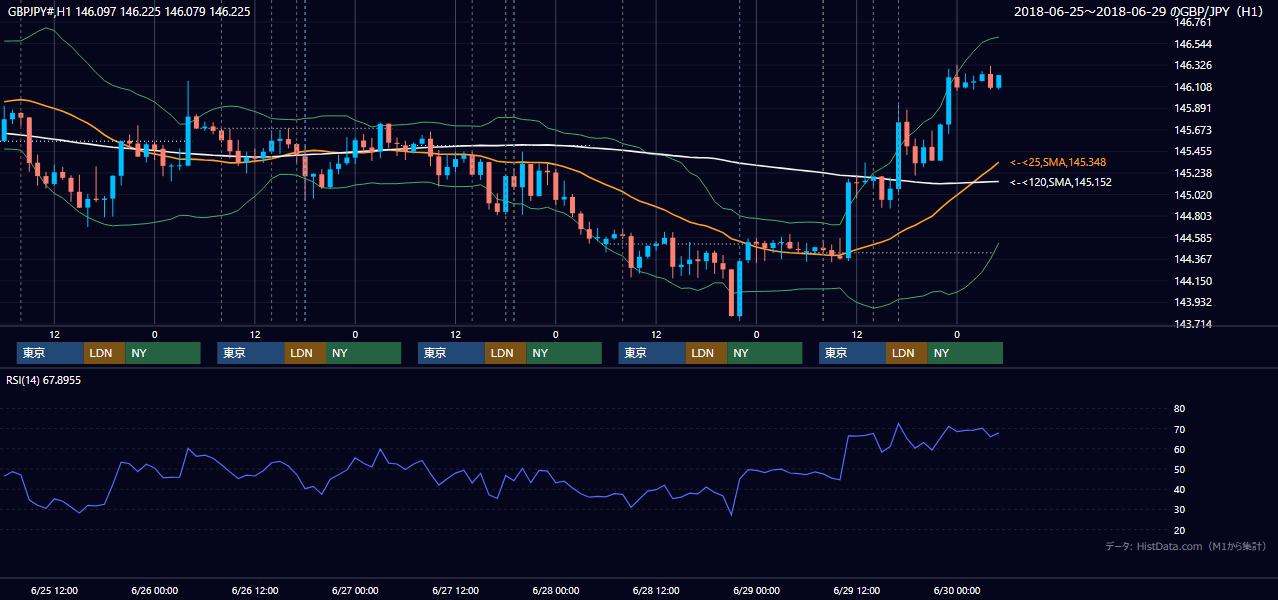This screenshot has width=1278, height=600.
Task: Select price level 146.108 on axis
Action: tap(1194, 87)
